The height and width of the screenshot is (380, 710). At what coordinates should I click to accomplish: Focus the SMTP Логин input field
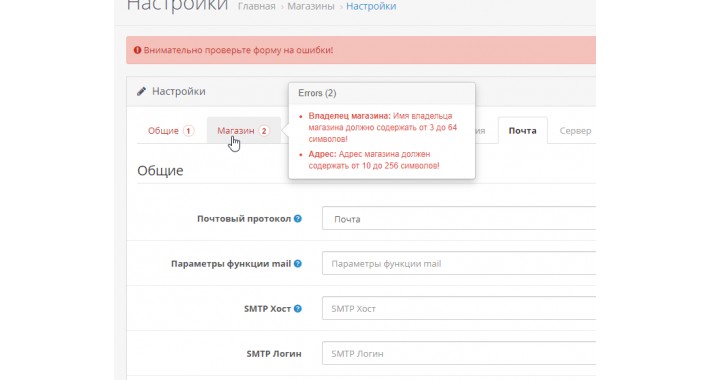459,353
